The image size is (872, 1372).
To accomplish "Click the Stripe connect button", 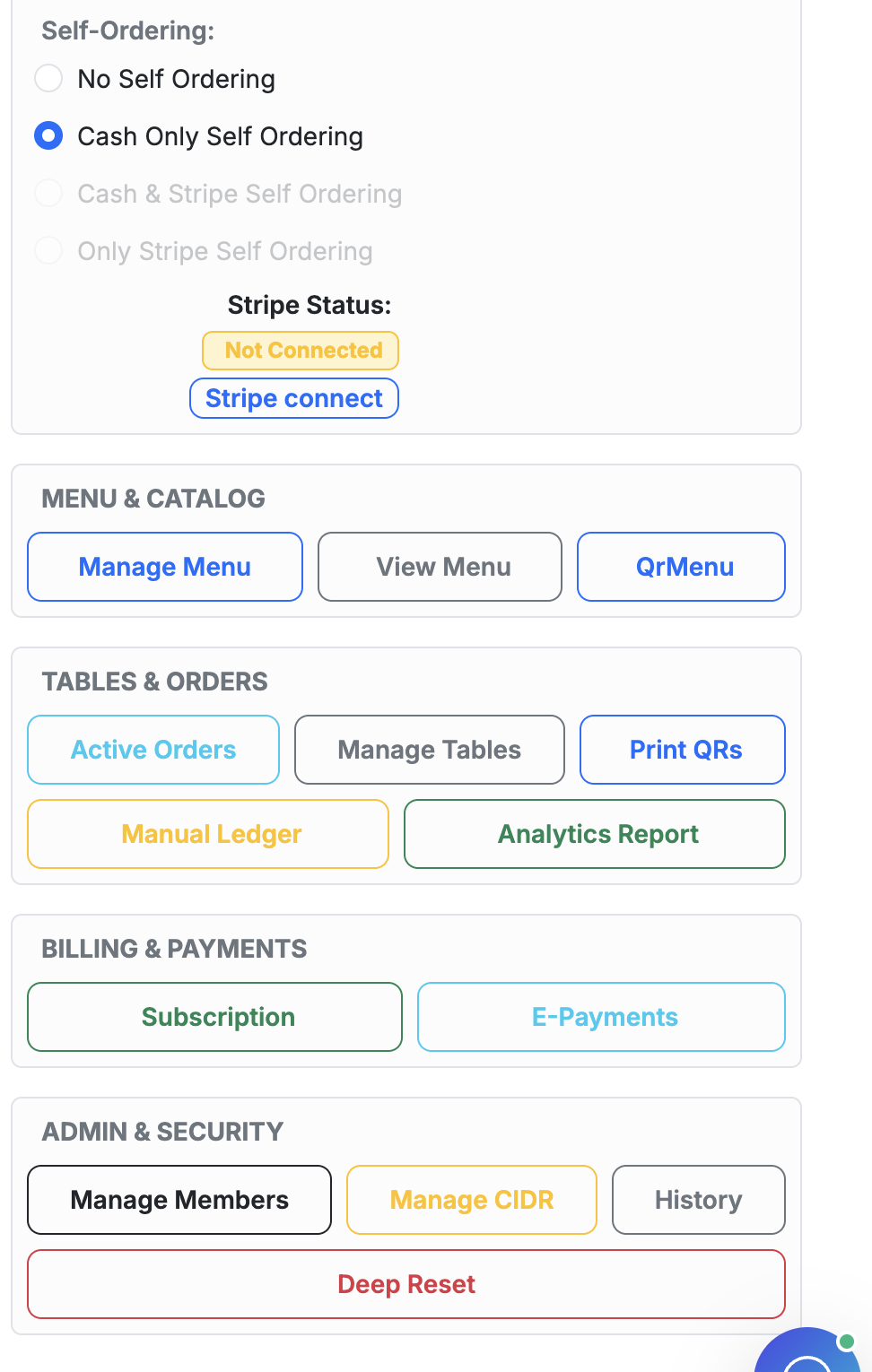I will coord(294,398).
